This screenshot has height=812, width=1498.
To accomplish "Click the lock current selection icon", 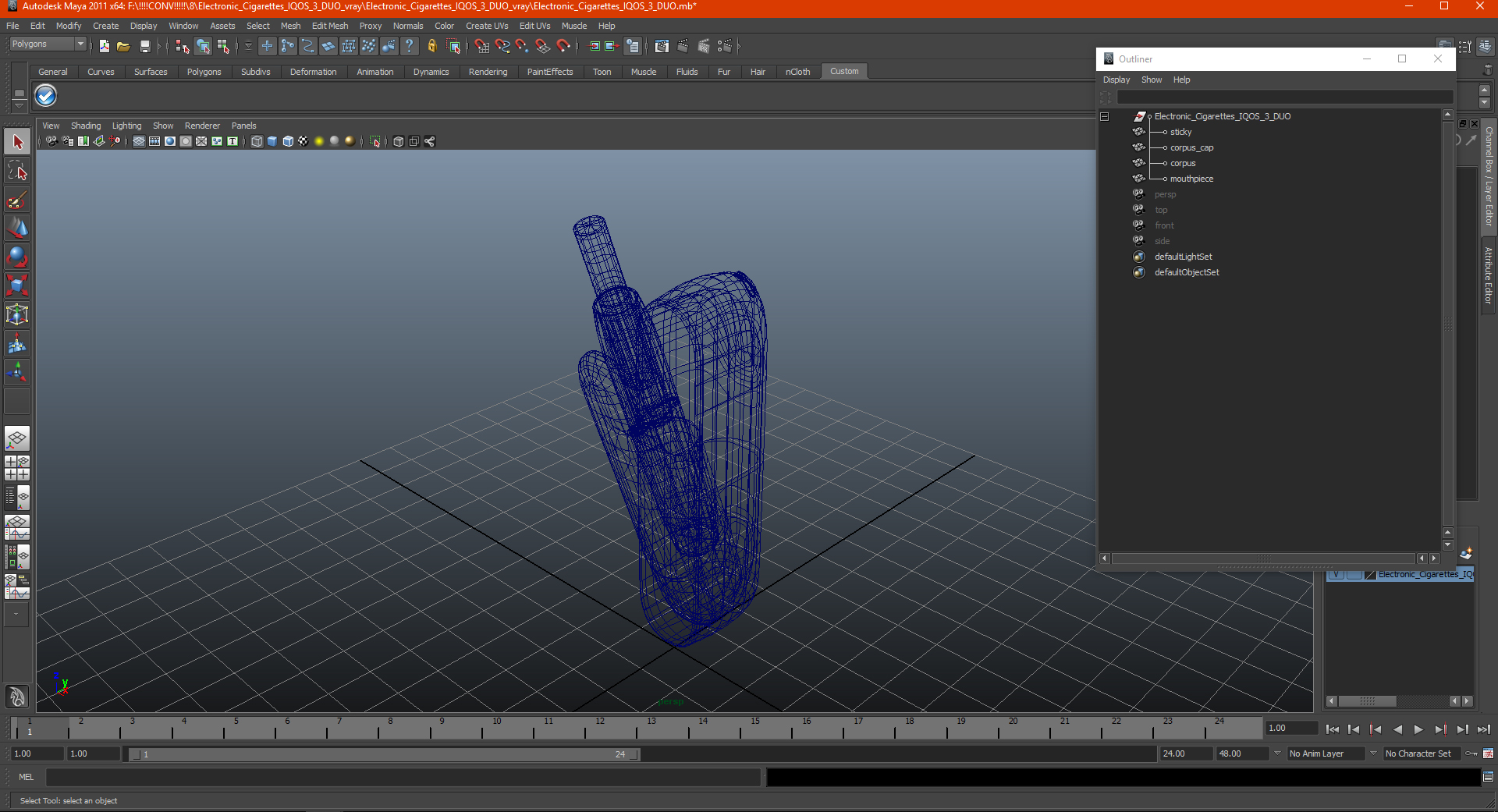I will pyautogui.click(x=432, y=47).
